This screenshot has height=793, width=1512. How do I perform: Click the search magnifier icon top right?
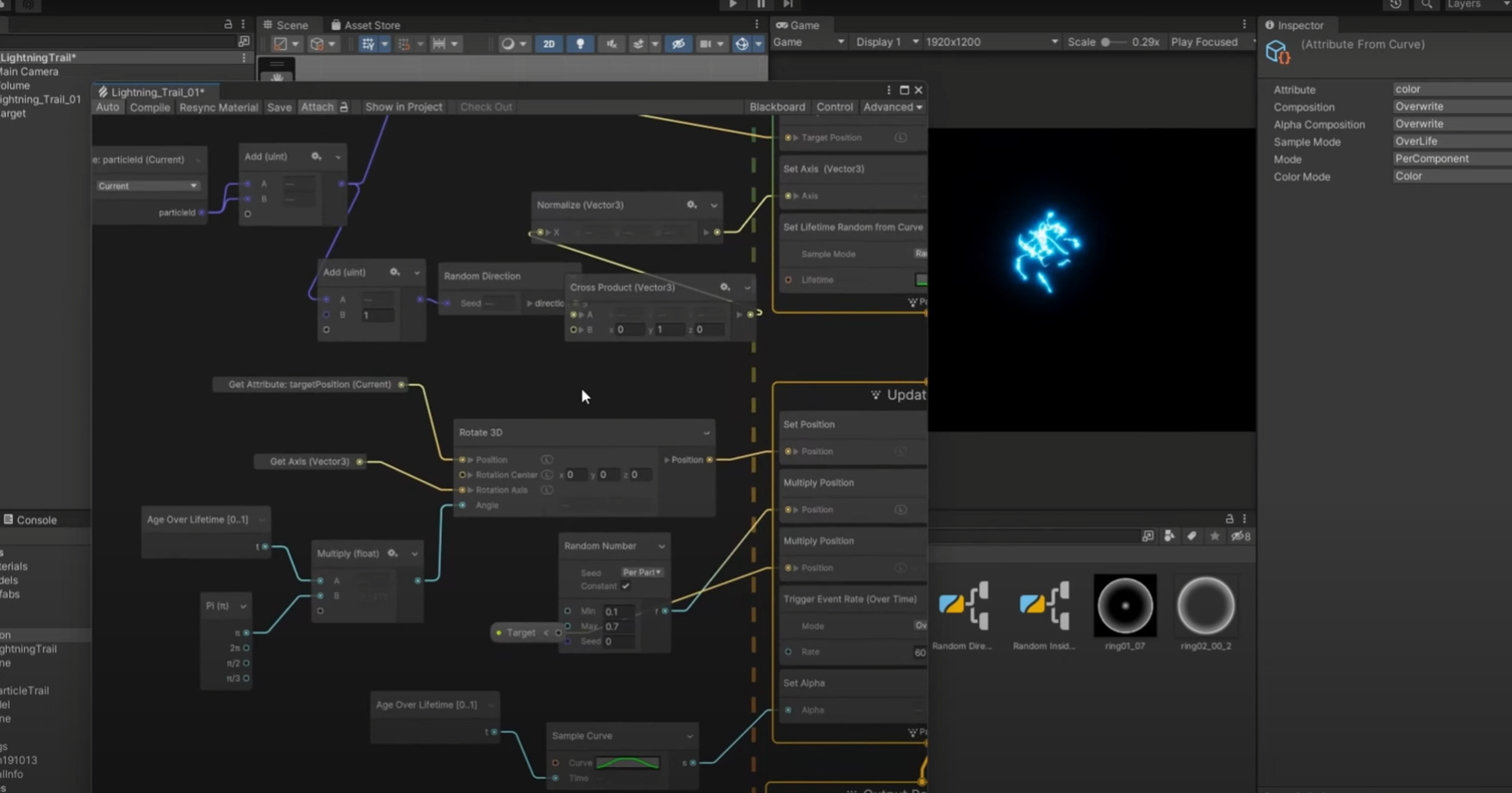coord(1427,5)
